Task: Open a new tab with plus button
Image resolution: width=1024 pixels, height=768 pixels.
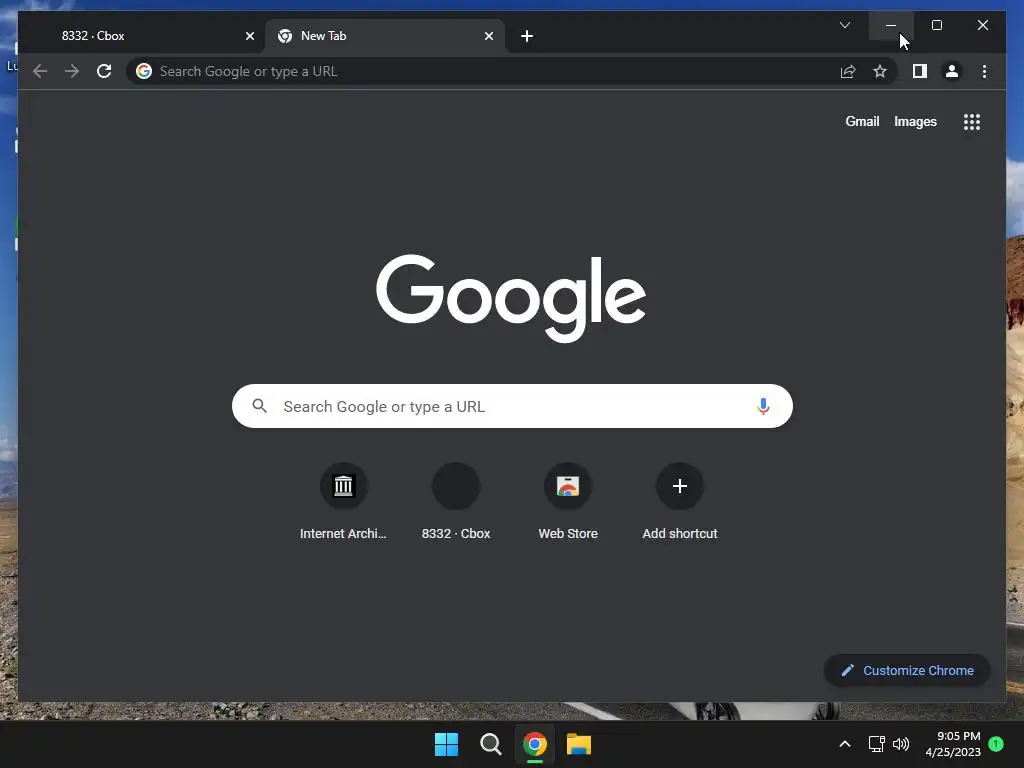Action: click(527, 36)
